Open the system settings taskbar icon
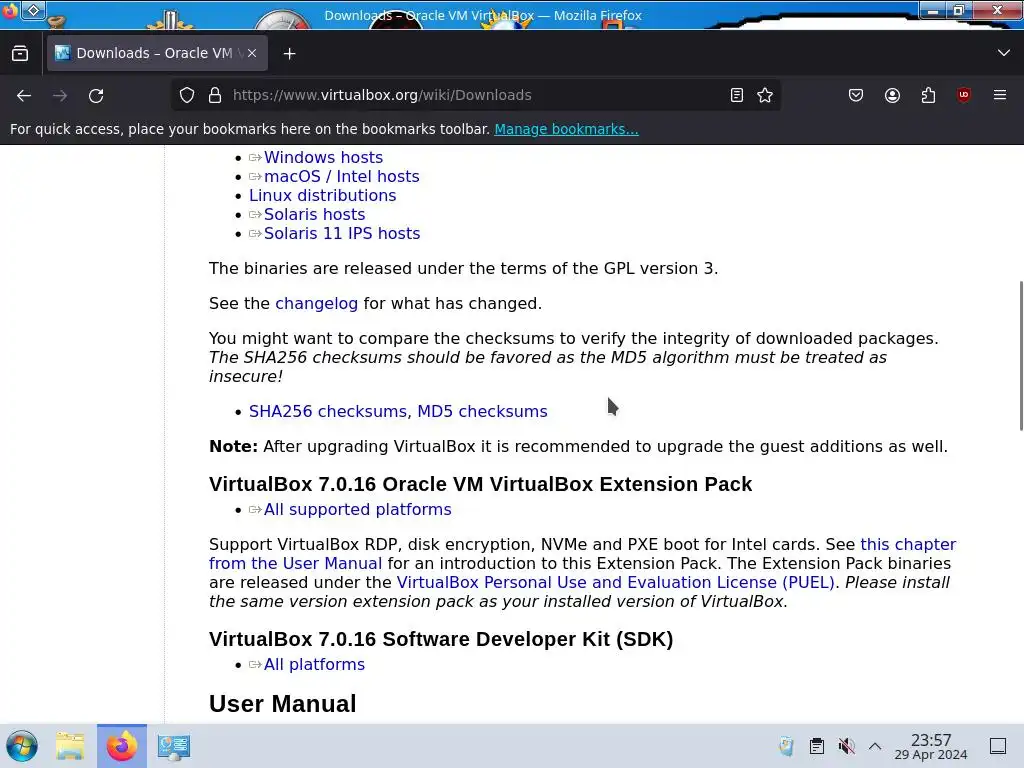The image size is (1024, 768). (x=174, y=746)
